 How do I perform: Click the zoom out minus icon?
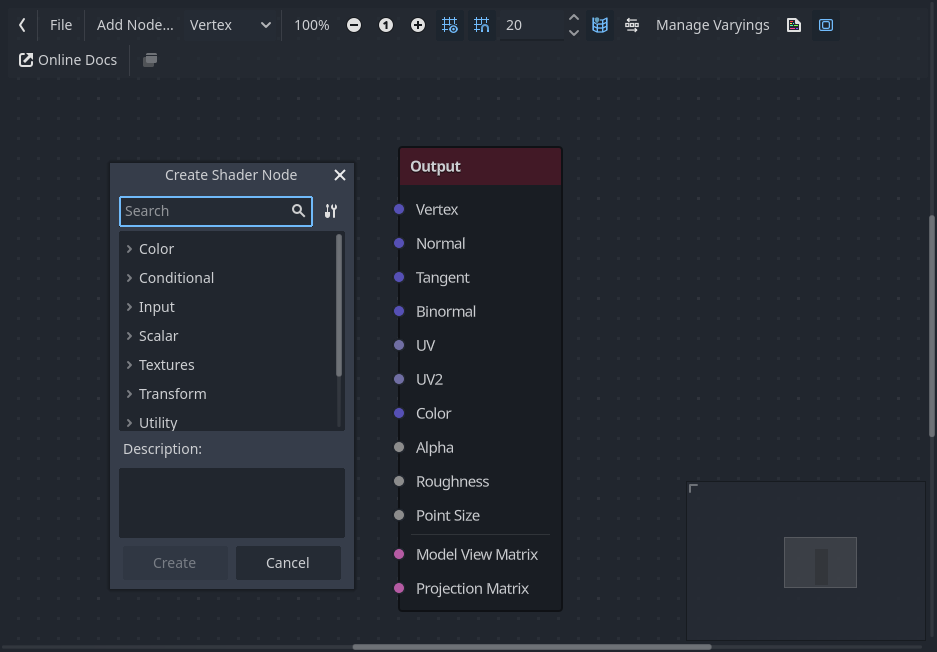tap(354, 25)
